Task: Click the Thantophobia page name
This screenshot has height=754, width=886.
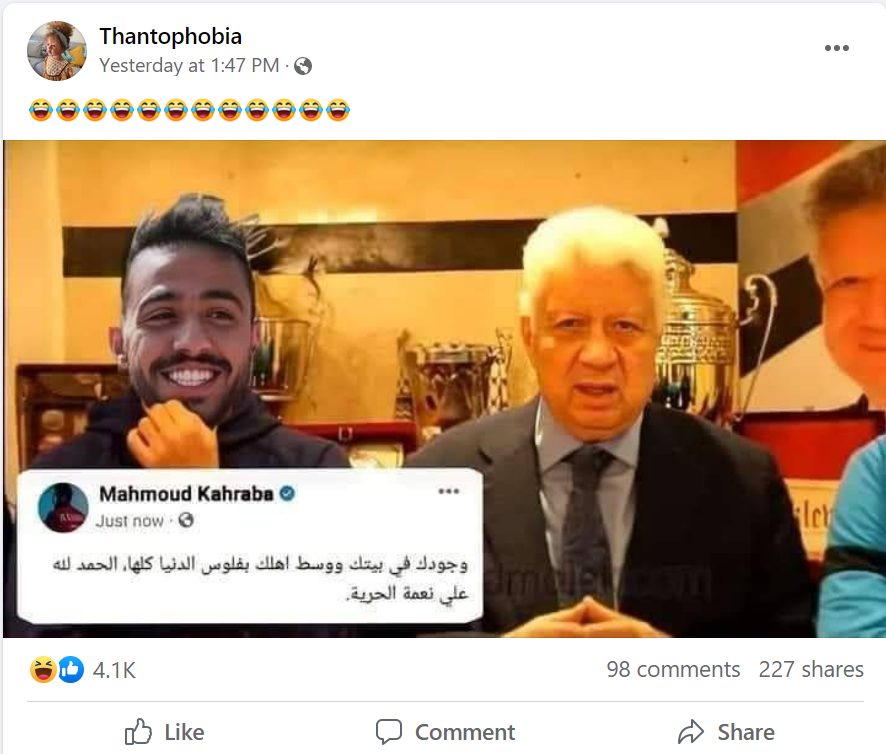Action: [x=171, y=36]
